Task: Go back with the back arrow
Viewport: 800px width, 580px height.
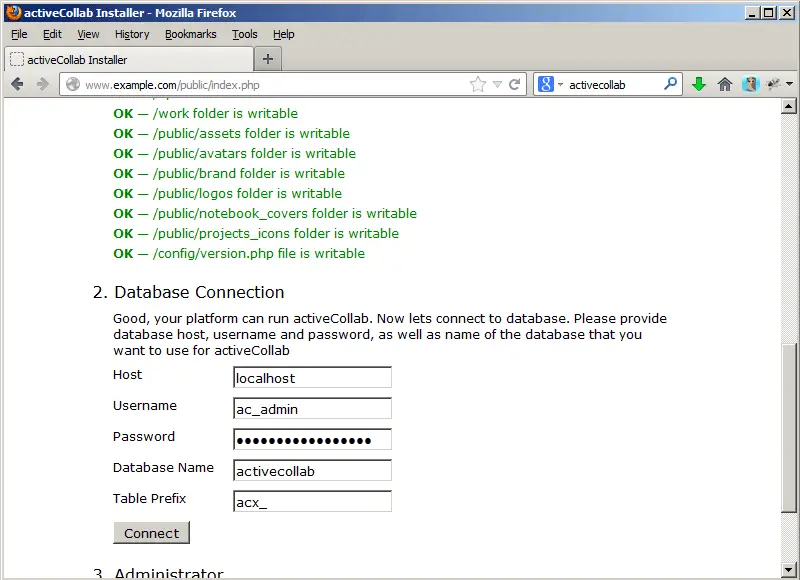Action: 17,84
